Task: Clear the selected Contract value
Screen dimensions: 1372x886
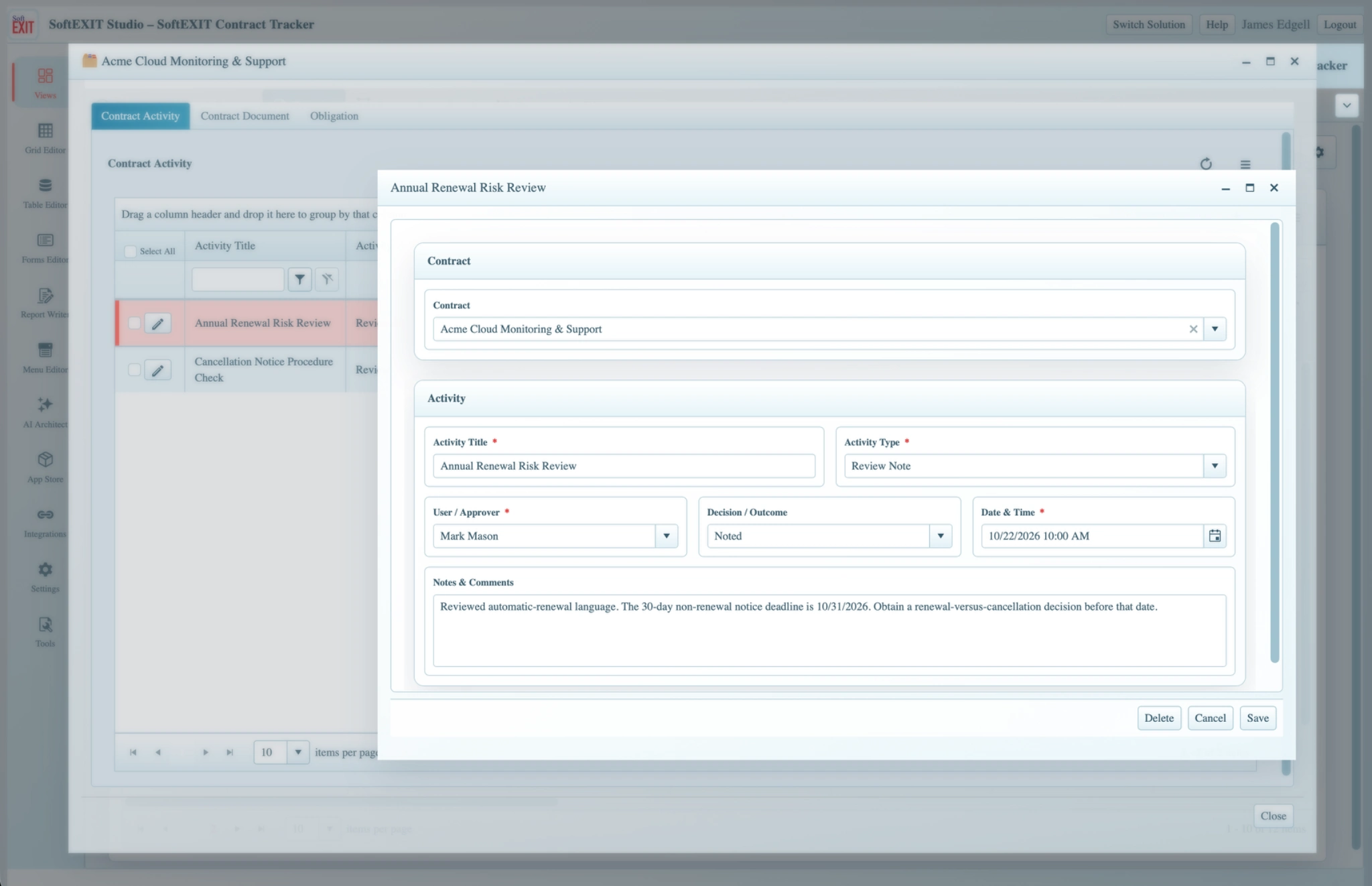Action: pyautogui.click(x=1193, y=329)
